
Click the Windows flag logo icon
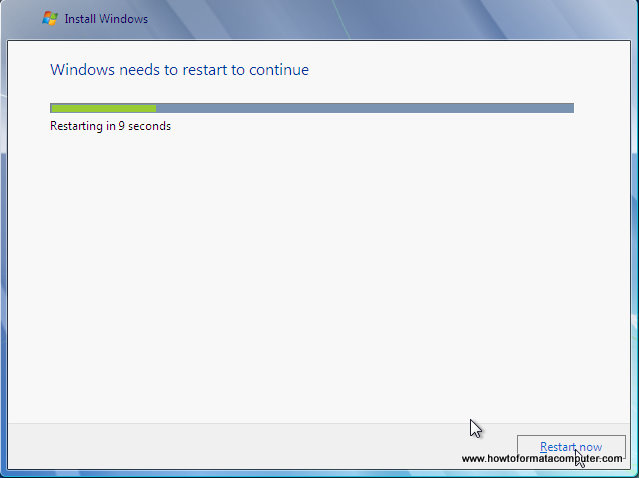[50, 18]
